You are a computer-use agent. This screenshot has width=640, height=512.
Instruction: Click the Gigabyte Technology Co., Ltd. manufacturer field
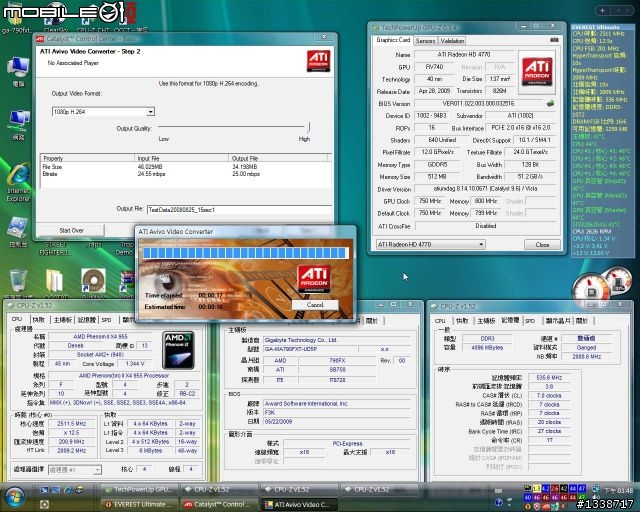click(337, 340)
